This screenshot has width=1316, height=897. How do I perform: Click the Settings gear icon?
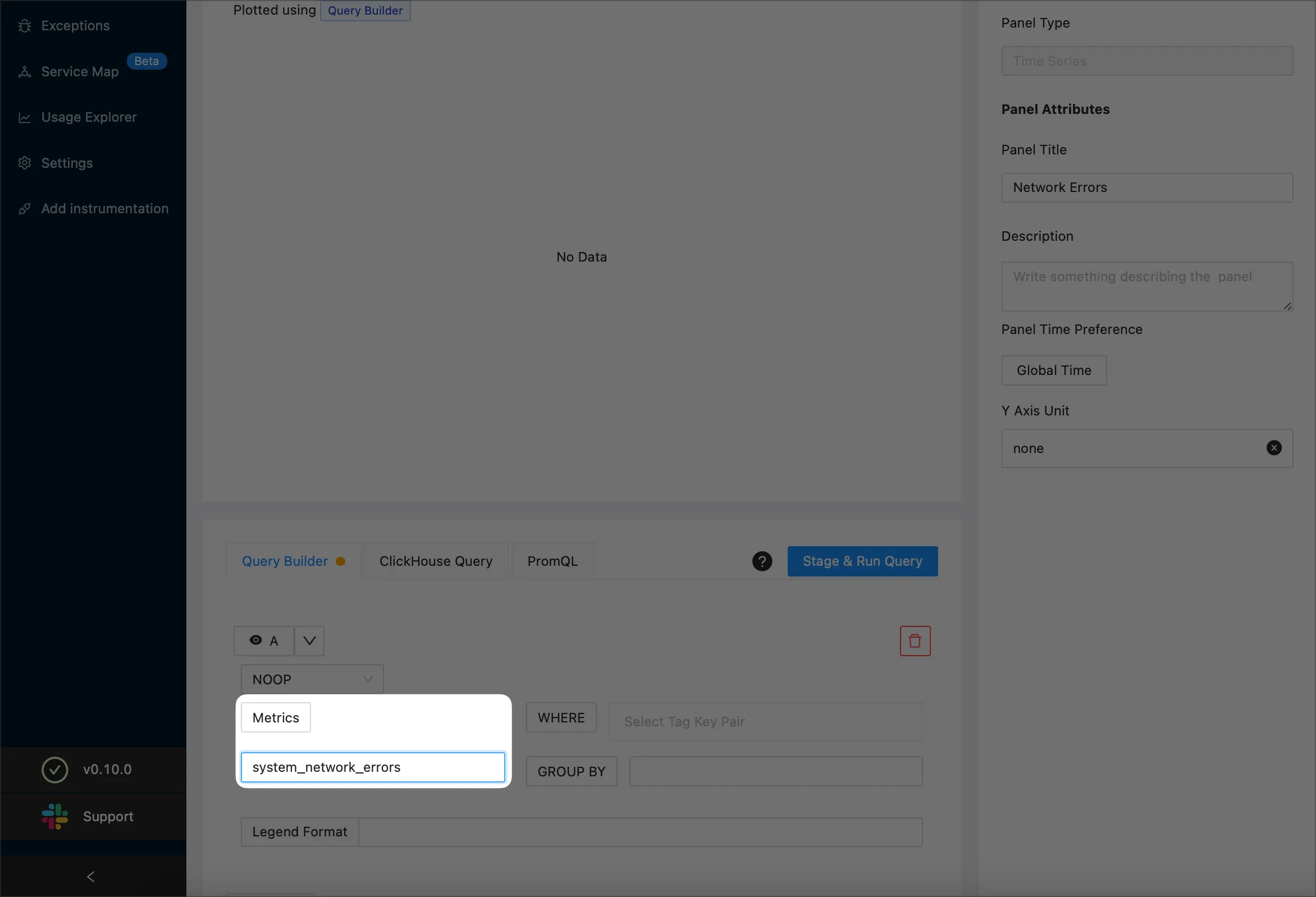[x=24, y=163]
